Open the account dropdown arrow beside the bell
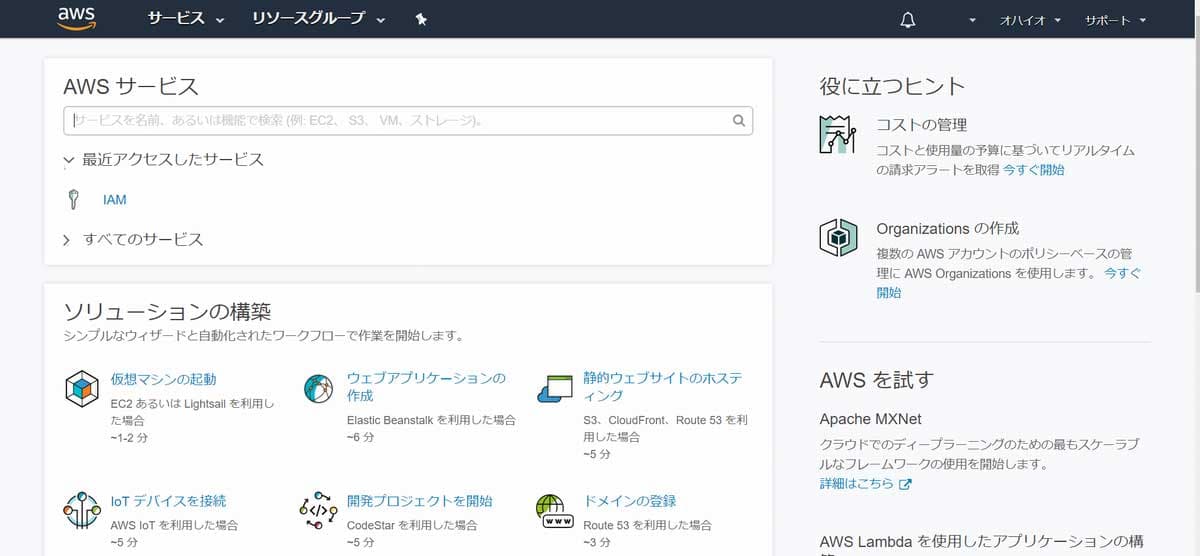The height and width of the screenshot is (556, 1200). (x=972, y=21)
